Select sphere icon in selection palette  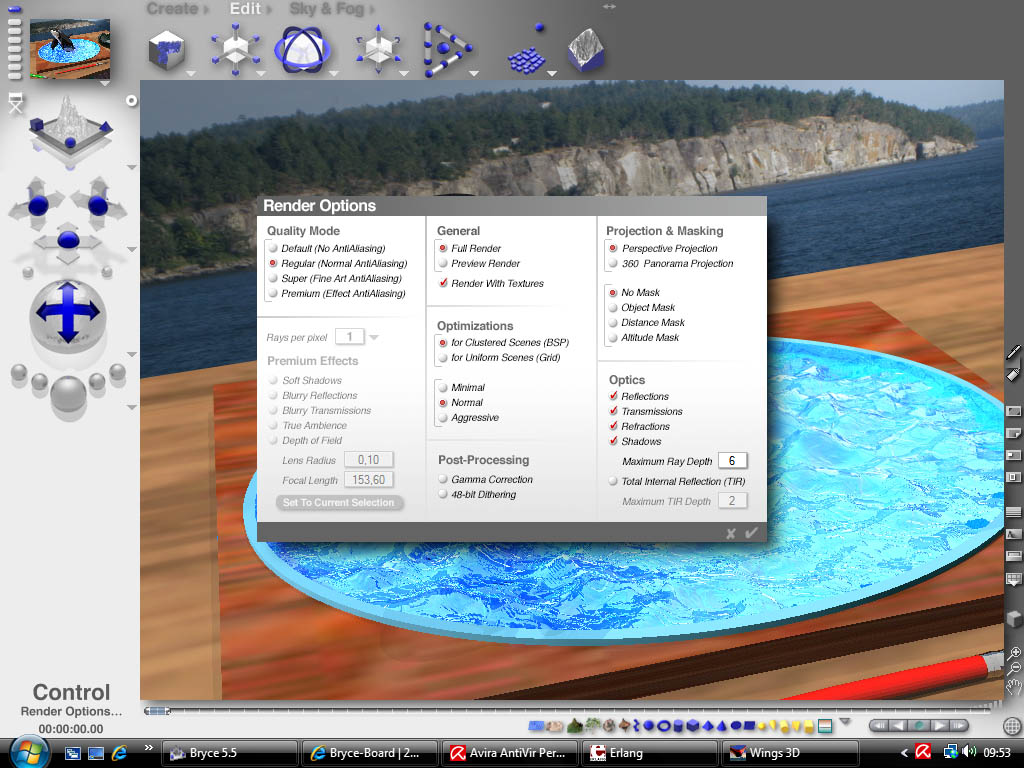click(x=648, y=726)
